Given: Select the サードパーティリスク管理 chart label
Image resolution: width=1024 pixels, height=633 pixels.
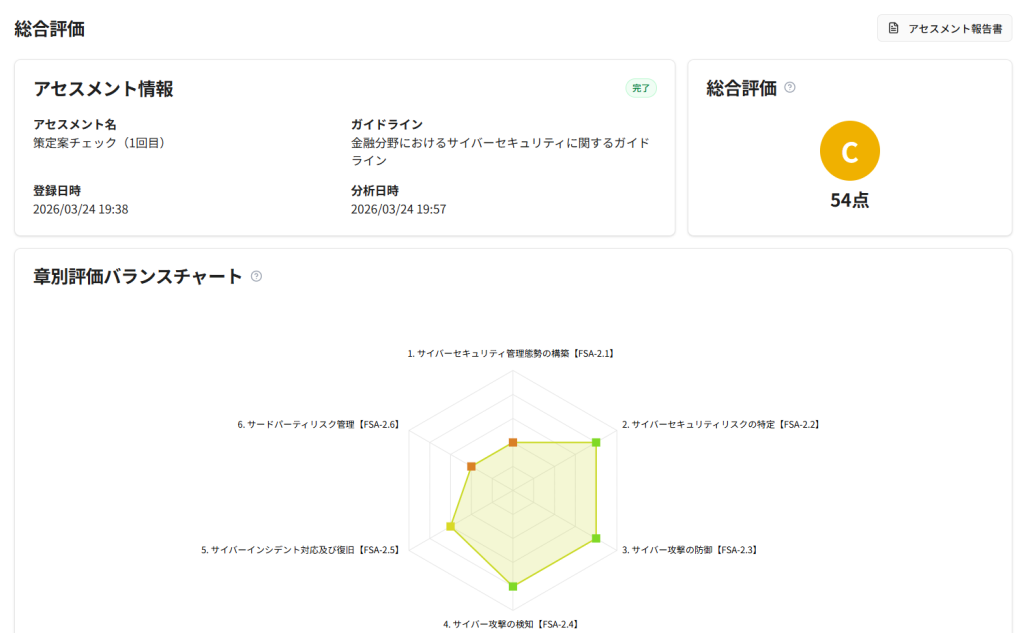Looking at the screenshot, I should click(318, 424).
